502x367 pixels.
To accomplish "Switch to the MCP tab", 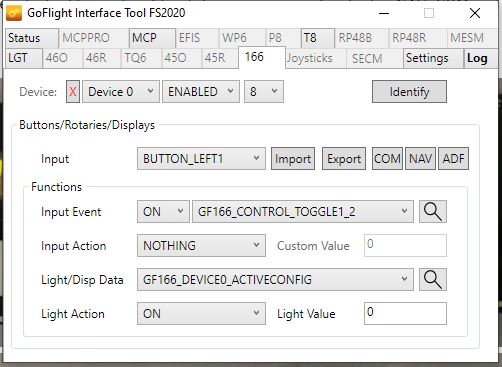I will click(x=152, y=38).
